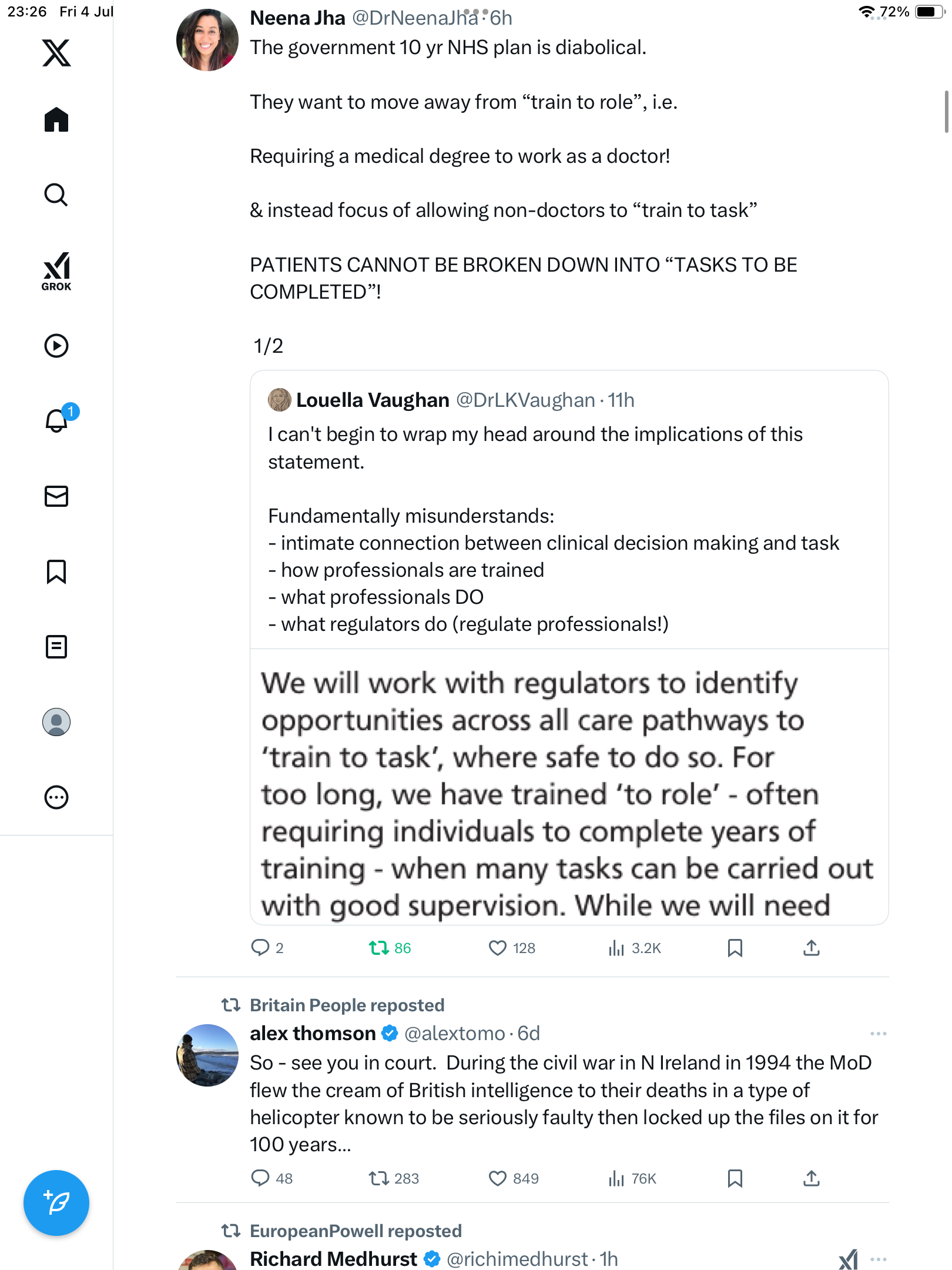The image size is (952, 1270).
Task: Open the Search magnifier icon
Action: (56, 195)
